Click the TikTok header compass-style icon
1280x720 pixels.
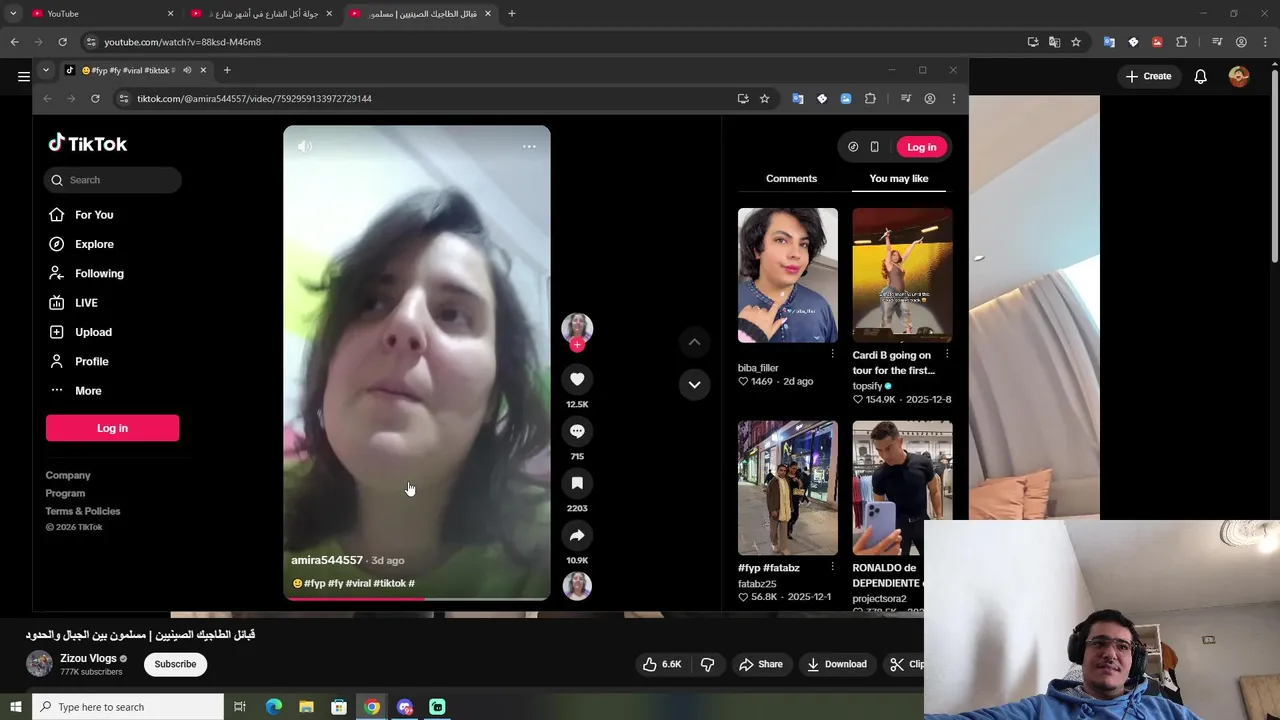pos(853,147)
